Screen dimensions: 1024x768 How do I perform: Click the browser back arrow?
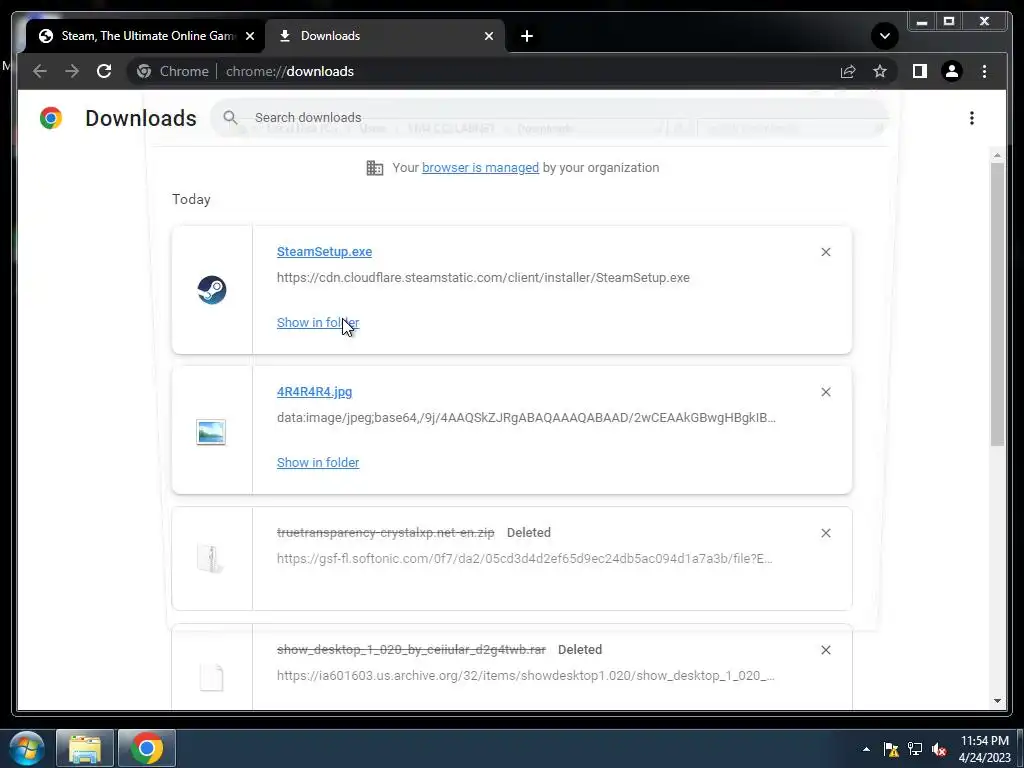40,71
